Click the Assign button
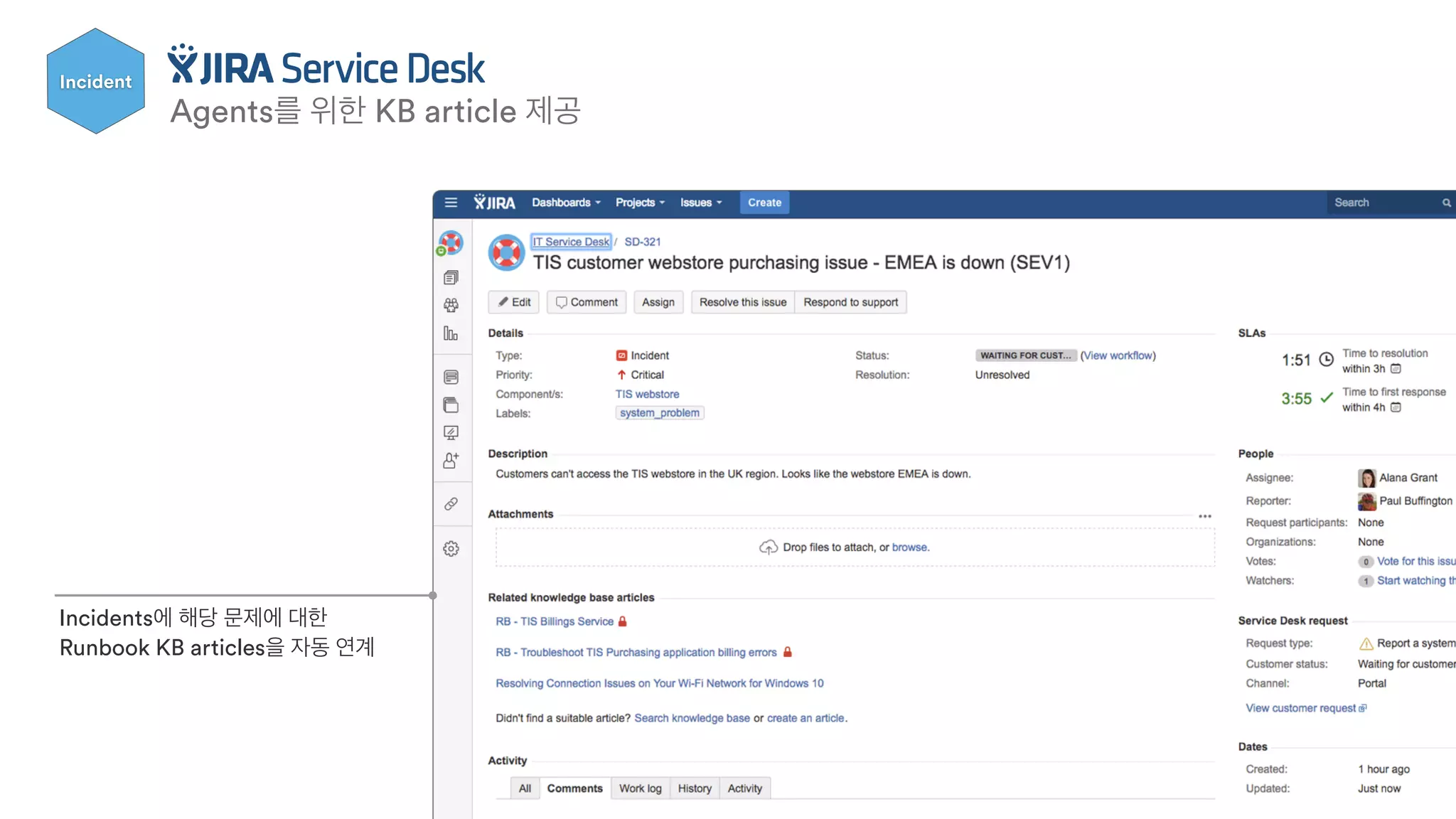This screenshot has height=819, width=1456. [658, 302]
